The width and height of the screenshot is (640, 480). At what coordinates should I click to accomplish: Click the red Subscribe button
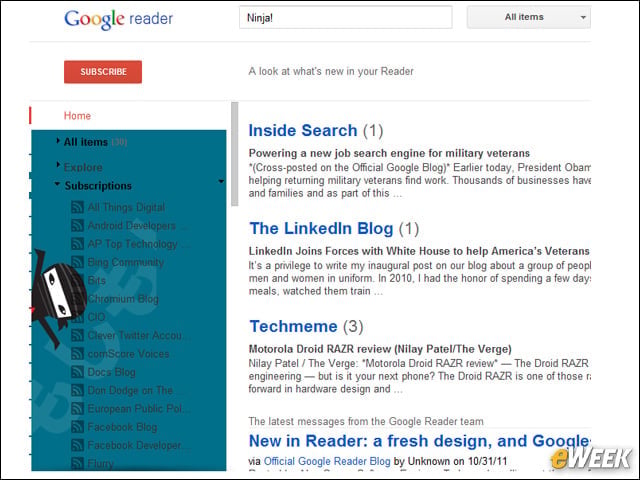(x=103, y=72)
